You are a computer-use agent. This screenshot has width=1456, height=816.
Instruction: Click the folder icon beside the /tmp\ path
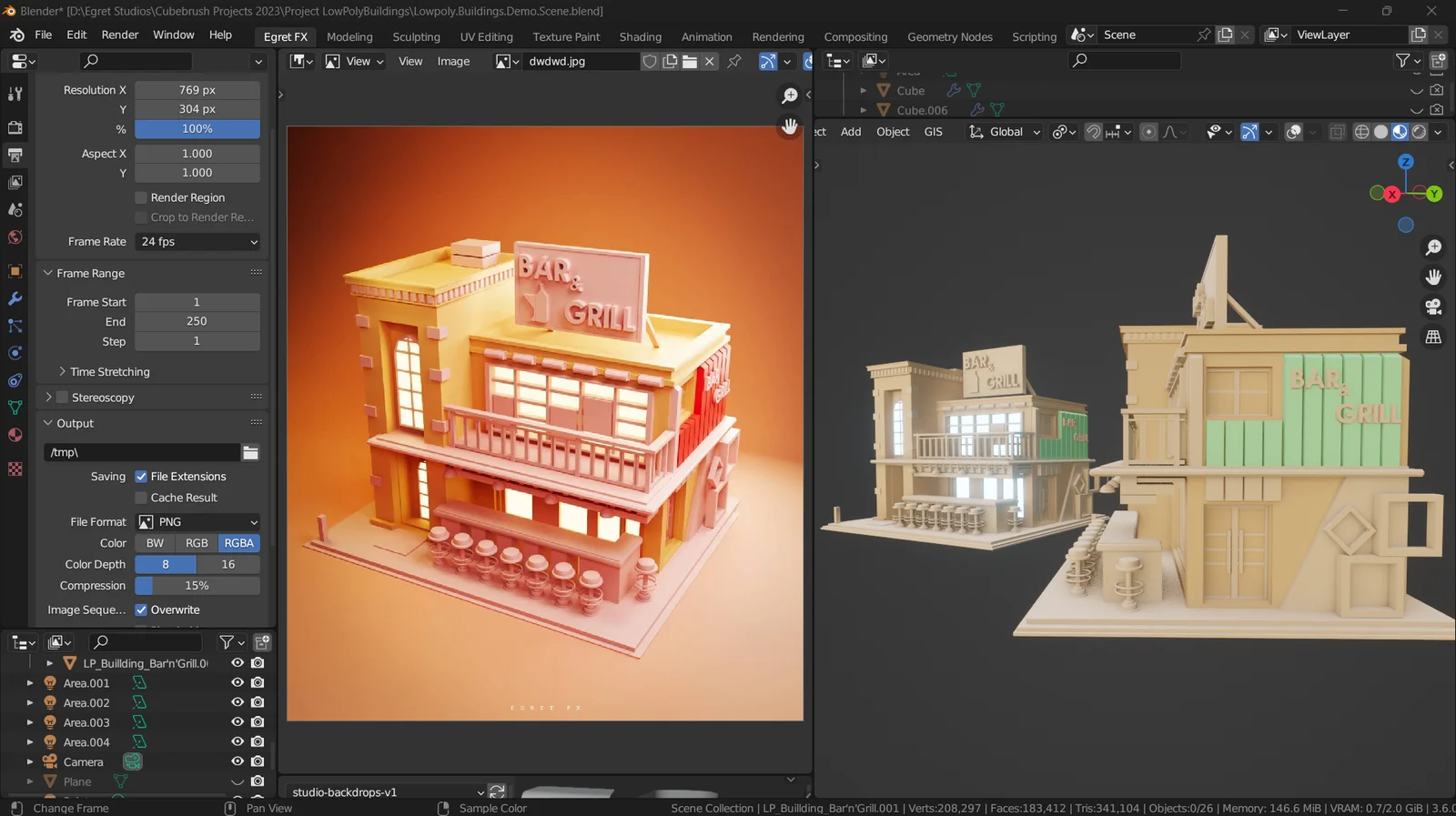point(250,452)
